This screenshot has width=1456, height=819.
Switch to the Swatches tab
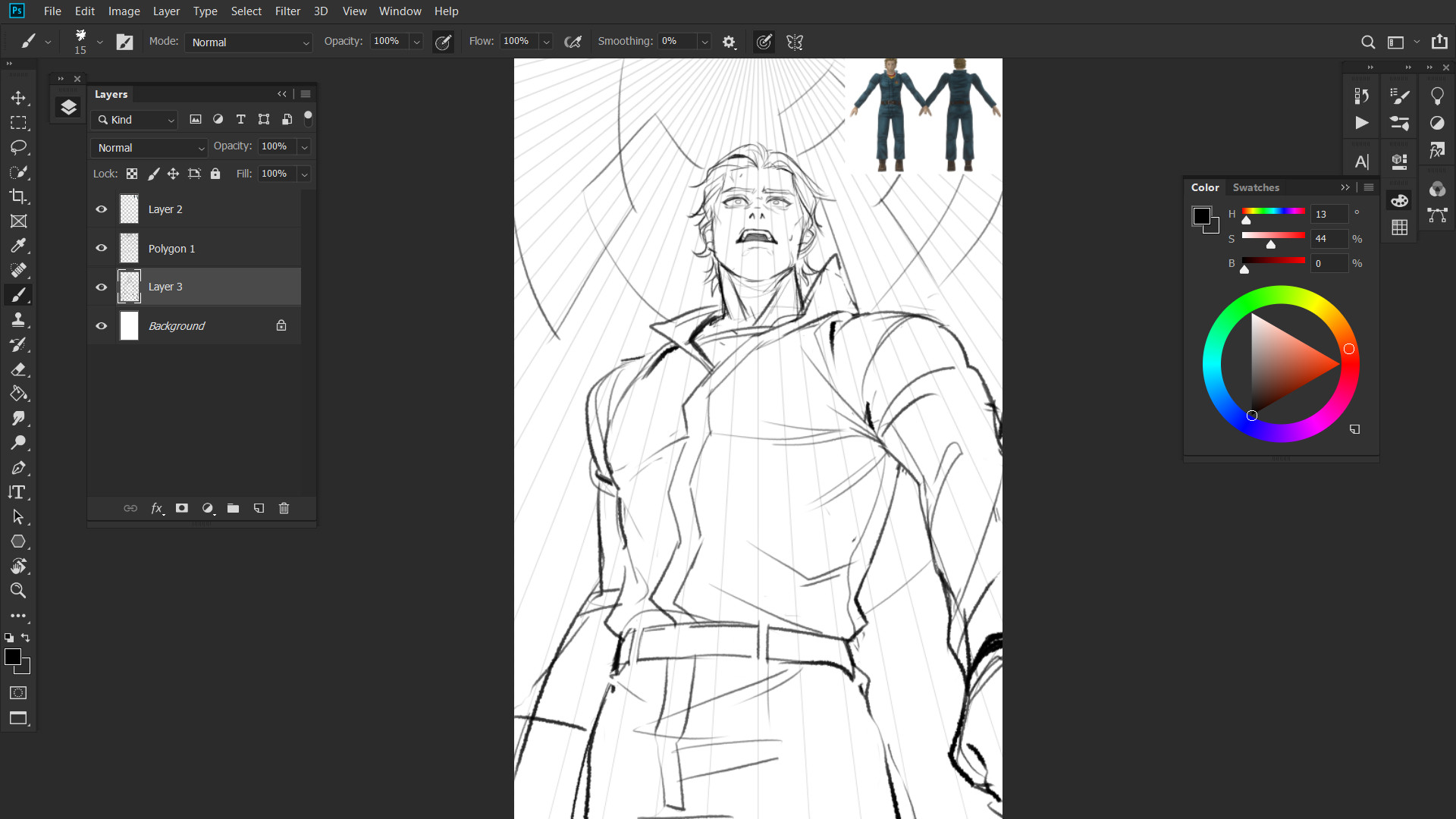click(1256, 187)
